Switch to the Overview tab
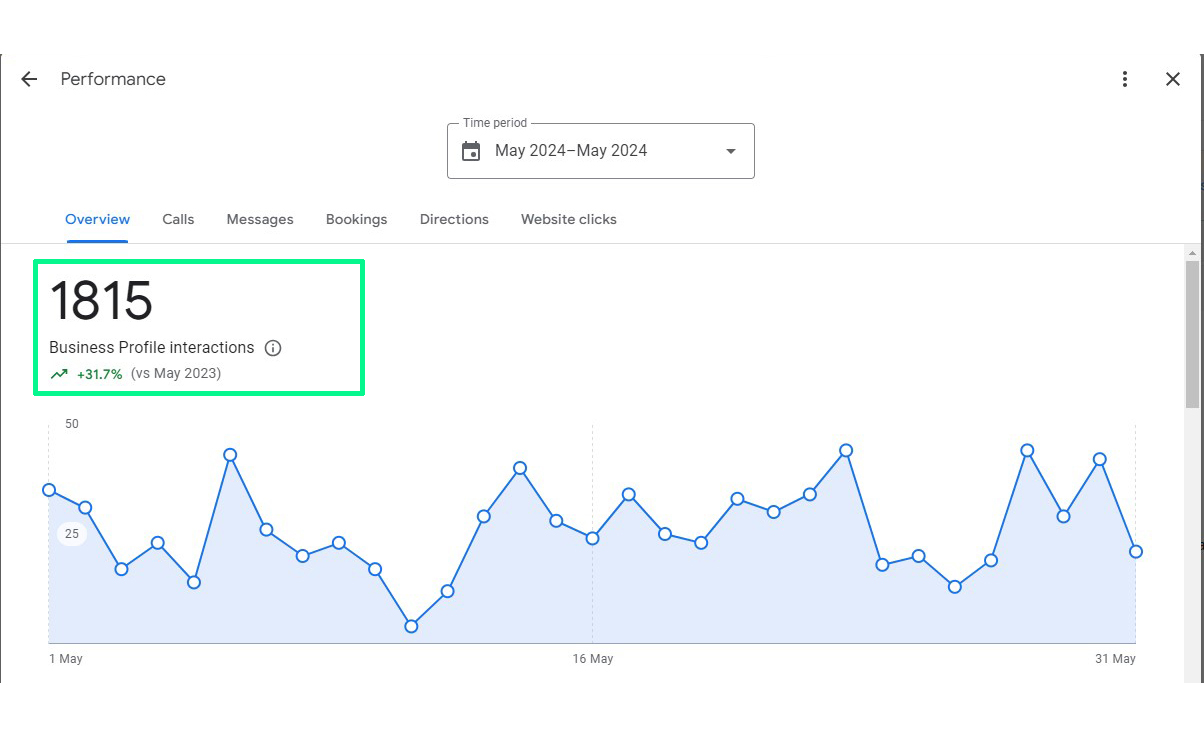 click(x=97, y=219)
